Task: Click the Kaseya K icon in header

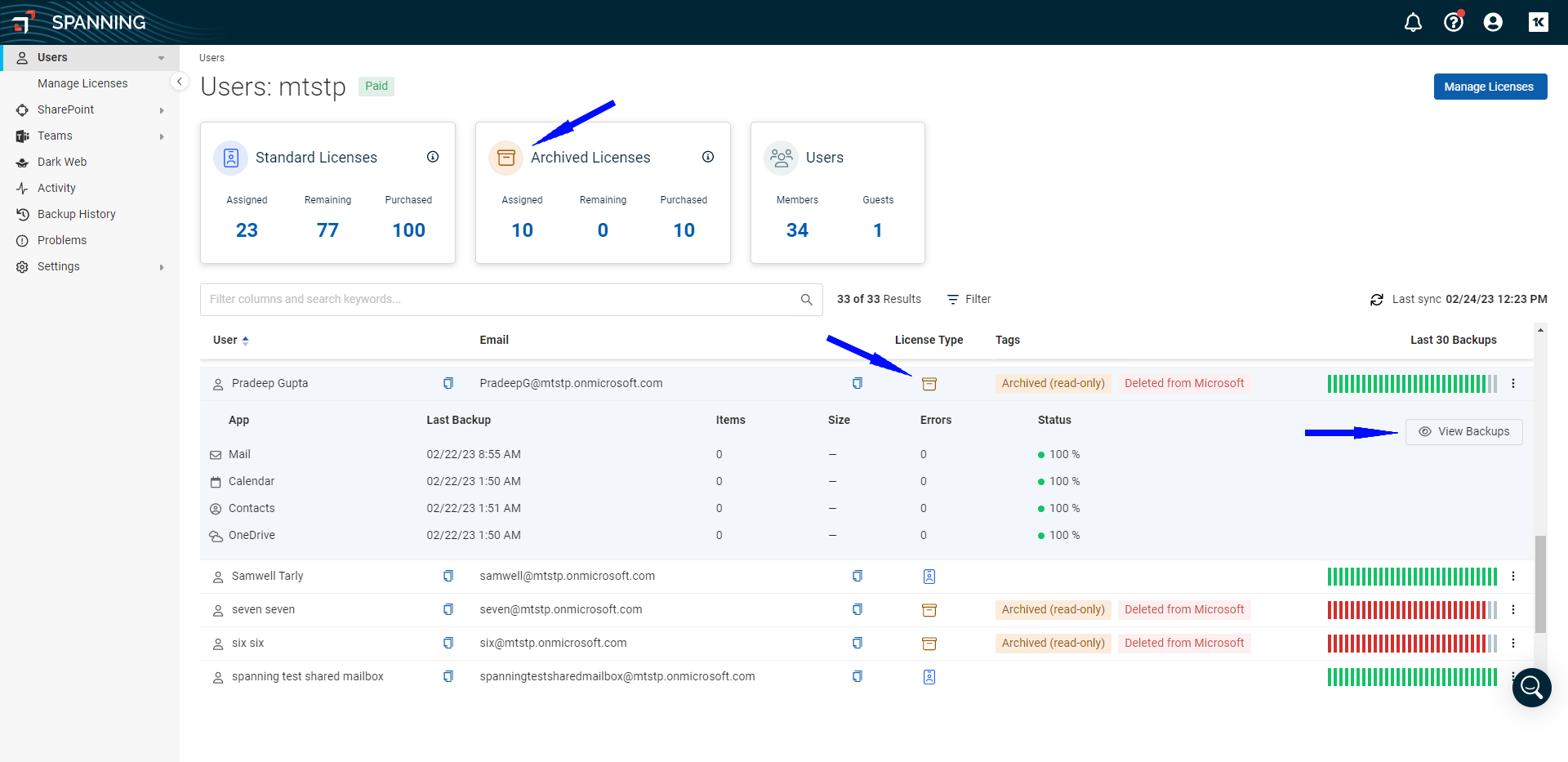Action: [1539, 22]
